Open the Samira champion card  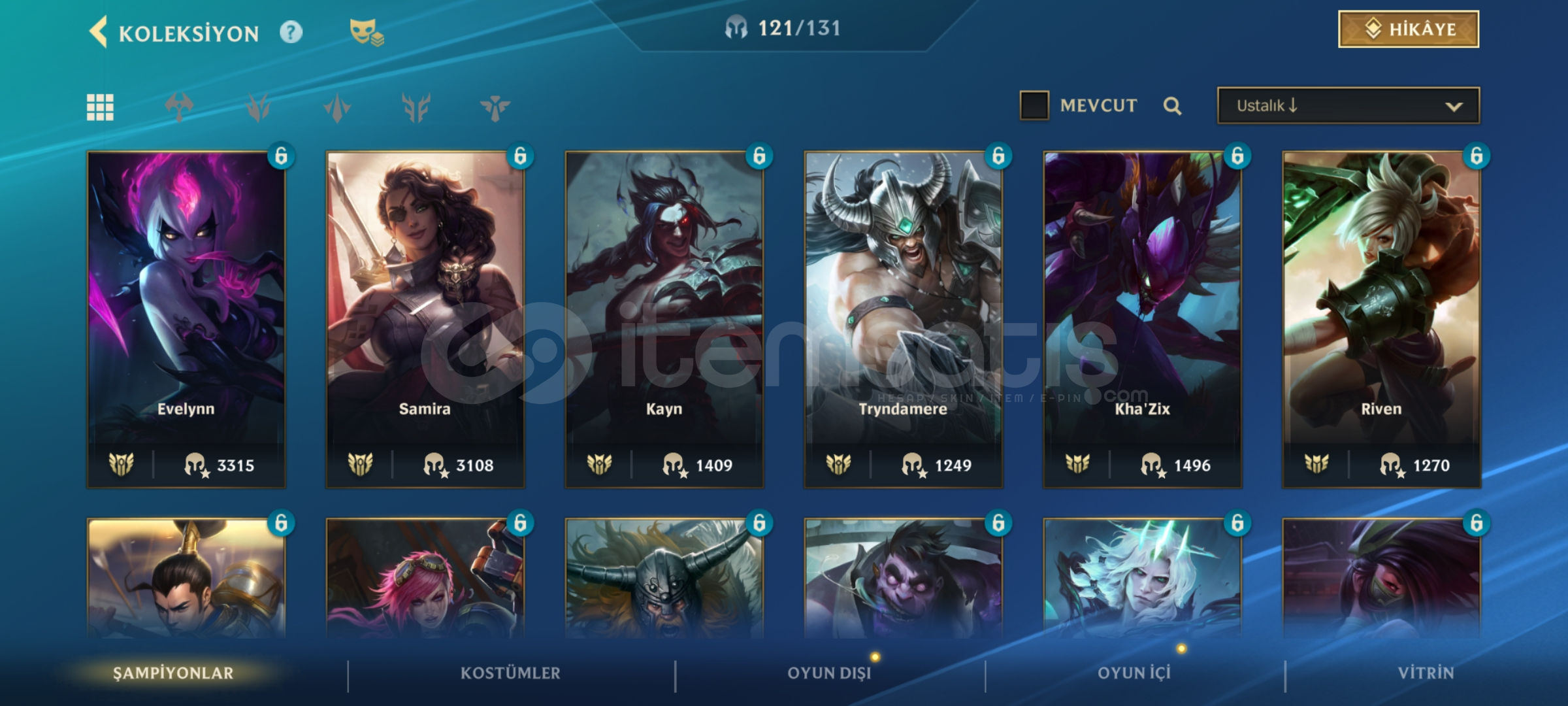click(425, 320)
